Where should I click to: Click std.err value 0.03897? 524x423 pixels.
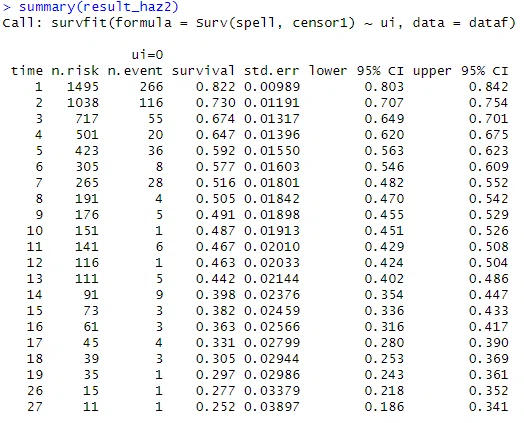(272, 407)
